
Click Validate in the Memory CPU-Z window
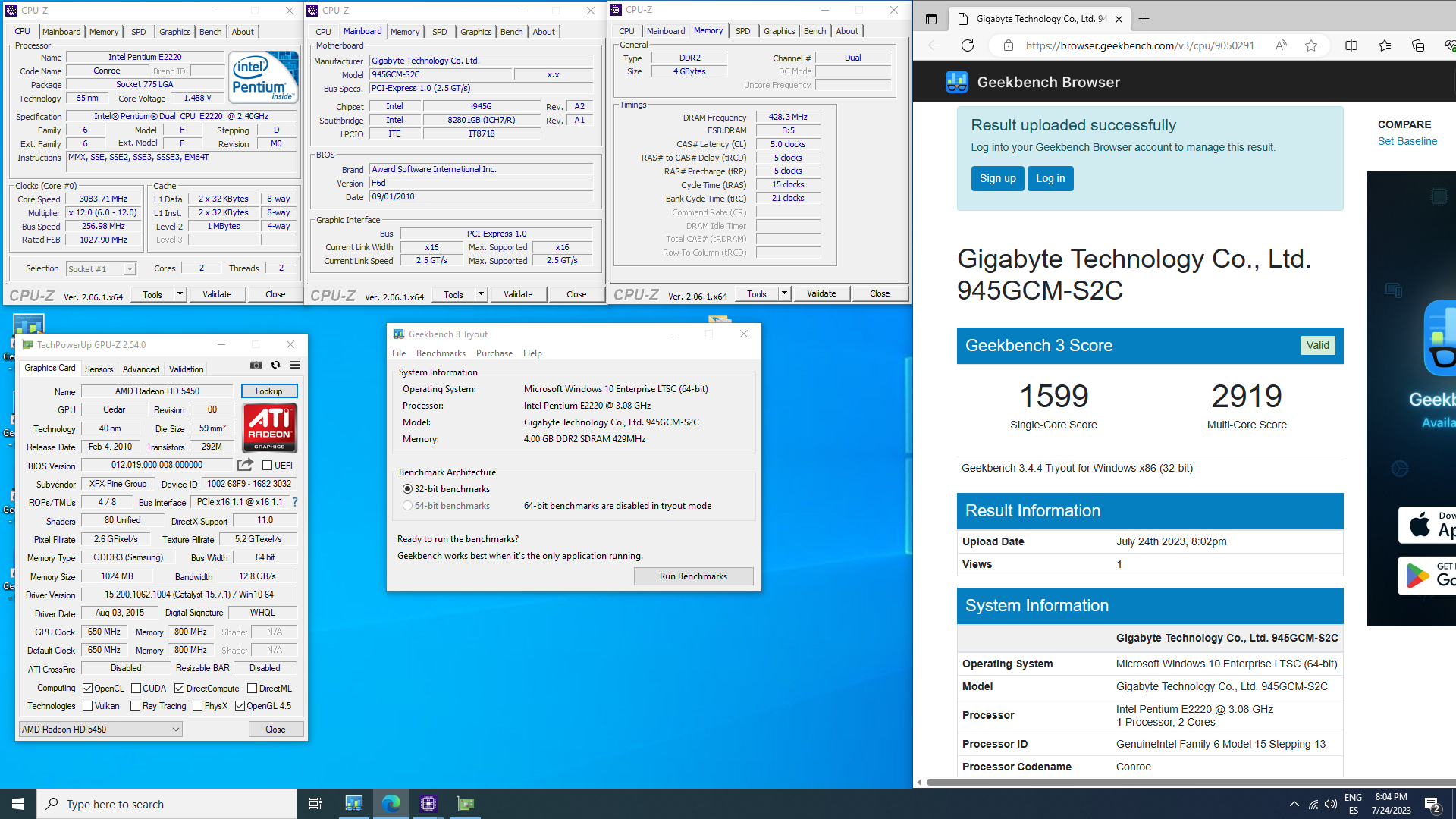tap(821, 293)
